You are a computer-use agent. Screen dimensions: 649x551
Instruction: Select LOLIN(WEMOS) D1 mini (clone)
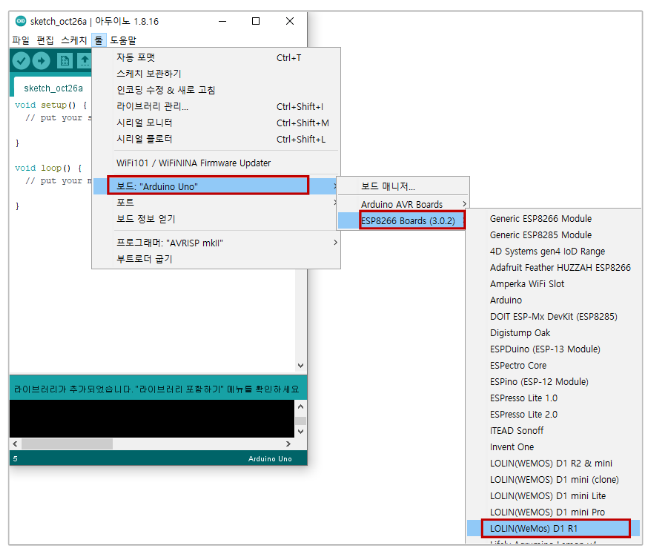coord(554,479)
